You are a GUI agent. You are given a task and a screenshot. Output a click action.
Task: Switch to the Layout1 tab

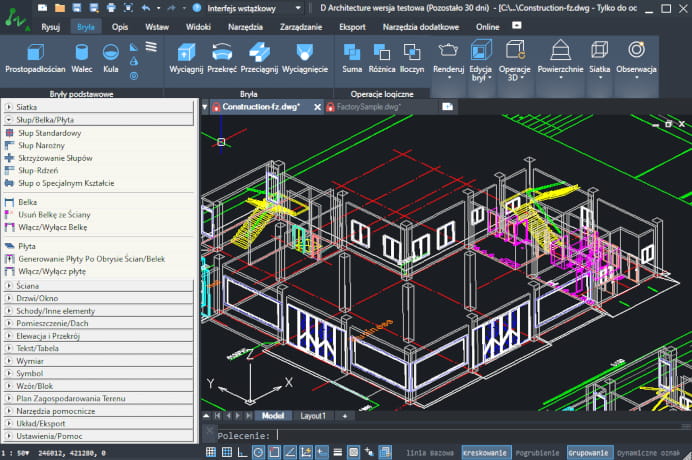[x=312, y=416]
